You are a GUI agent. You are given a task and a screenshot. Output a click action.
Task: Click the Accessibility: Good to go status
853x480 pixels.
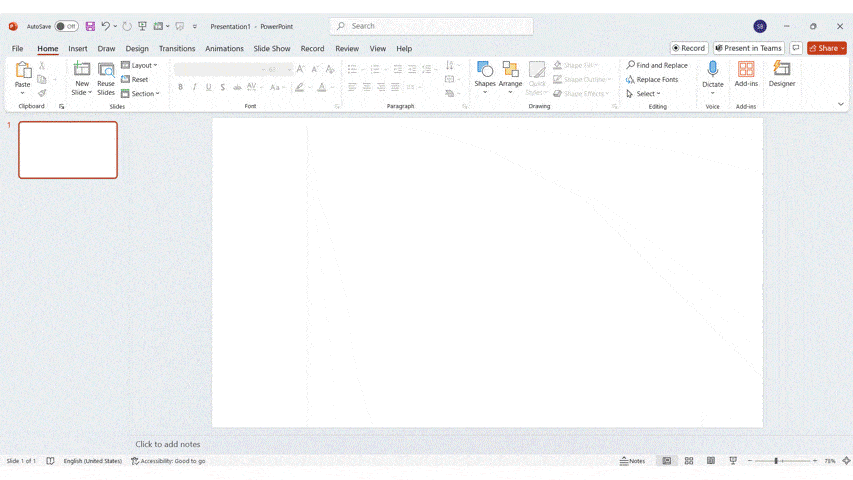click(x=168, y=461)
